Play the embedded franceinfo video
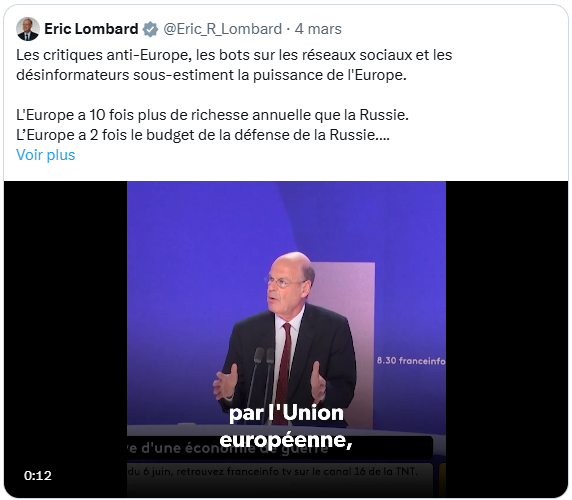The width and height of the screenshot is (572, 500). pos(286,339)
